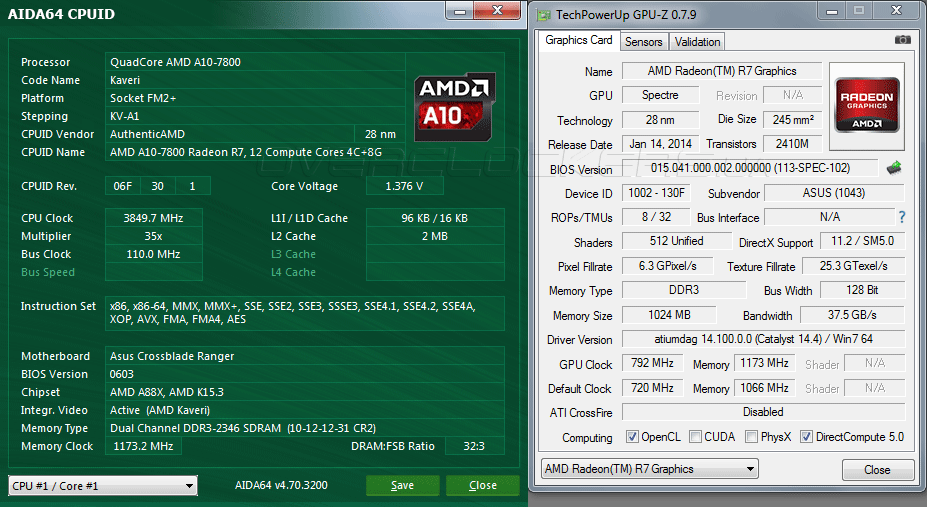This screenshot has width=927, height=507.
Task: Toggle the PhysX checkbox
Action: click(x=751, y=437)
